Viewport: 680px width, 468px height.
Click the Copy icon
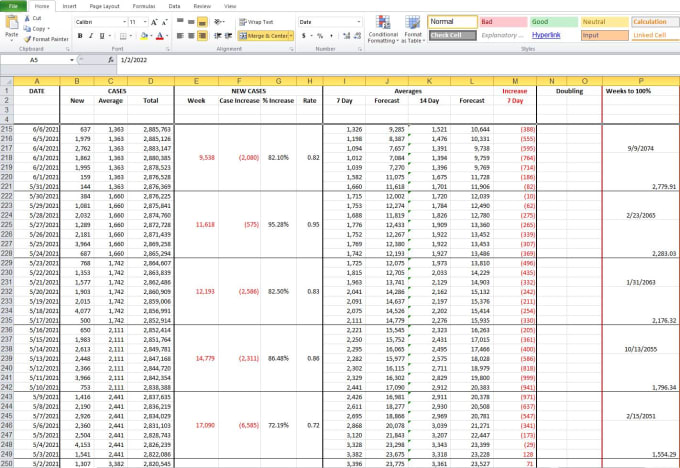click(27, 29)
